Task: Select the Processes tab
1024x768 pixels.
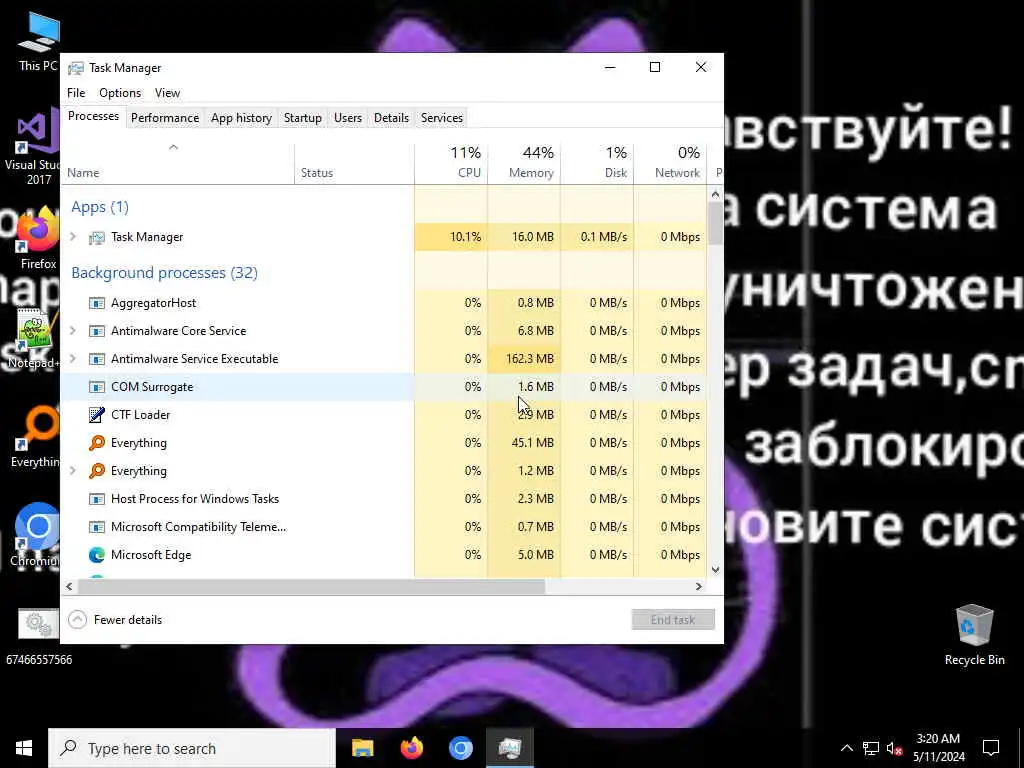Action: tap(93, 116)
